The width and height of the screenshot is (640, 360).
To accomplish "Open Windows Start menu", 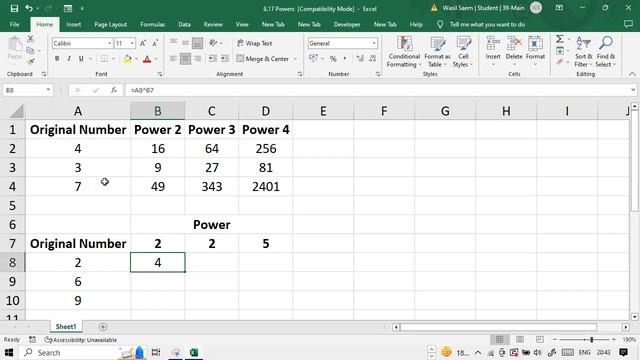I will (9, 352).
